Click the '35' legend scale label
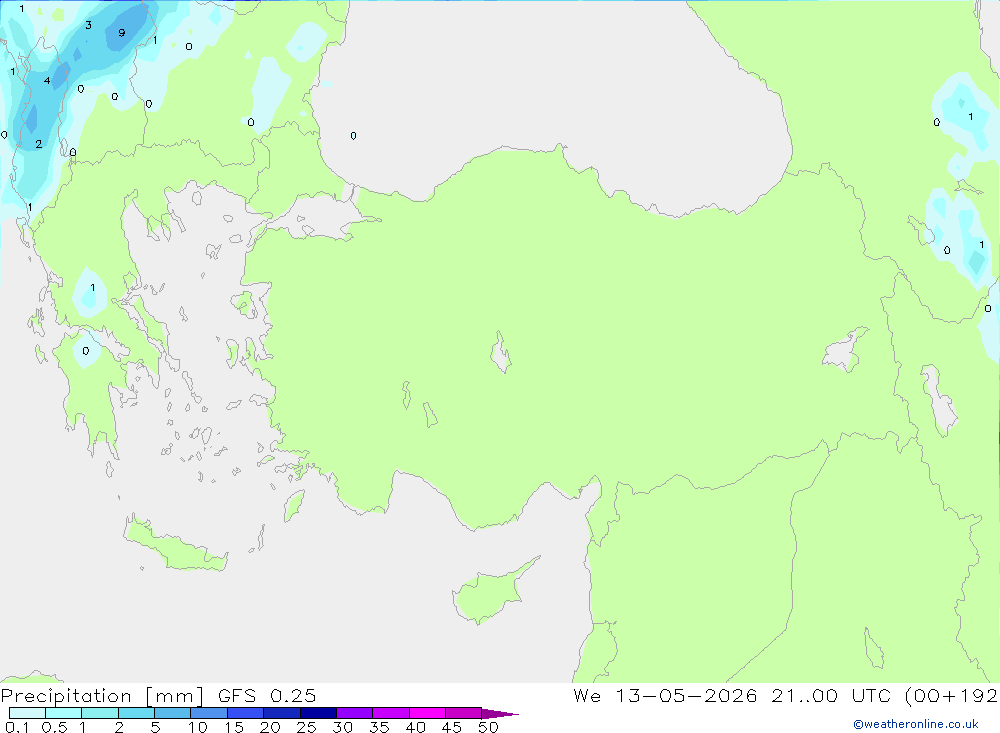 [379, 727]
